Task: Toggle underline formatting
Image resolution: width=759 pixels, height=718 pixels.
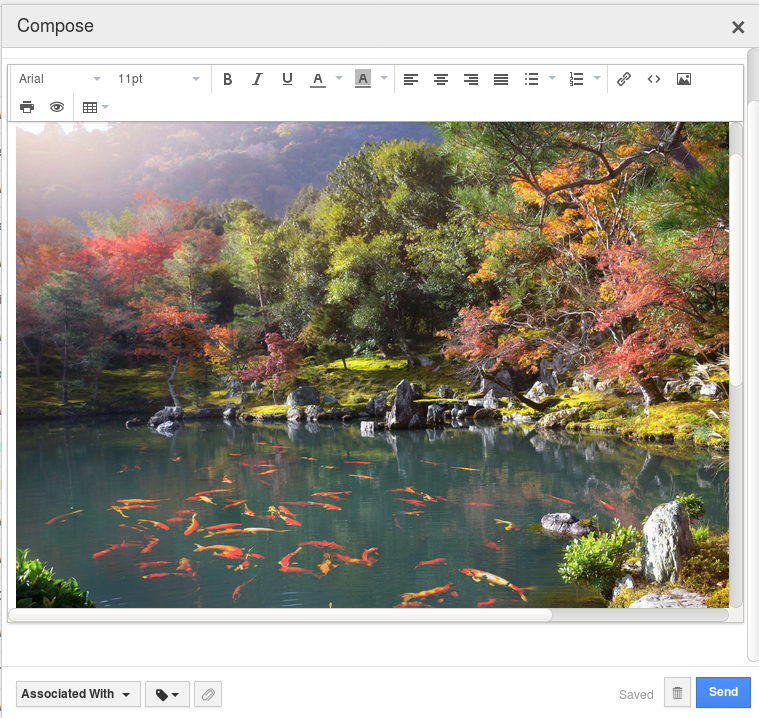Action: tap(288, 79)
